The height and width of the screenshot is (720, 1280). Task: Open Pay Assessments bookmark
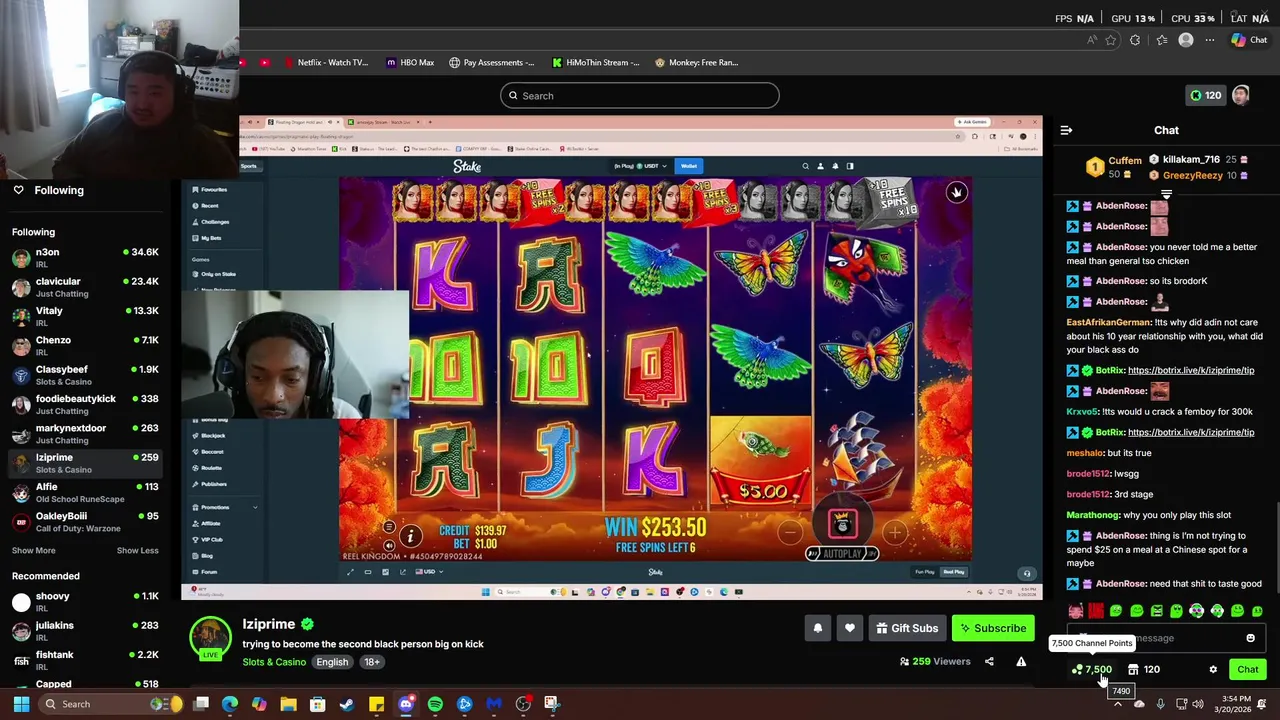(491, 62)
